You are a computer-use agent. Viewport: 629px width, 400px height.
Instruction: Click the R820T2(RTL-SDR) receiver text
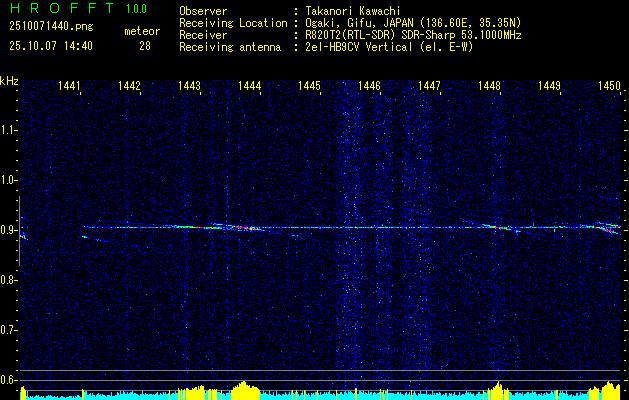click(413, 35)
